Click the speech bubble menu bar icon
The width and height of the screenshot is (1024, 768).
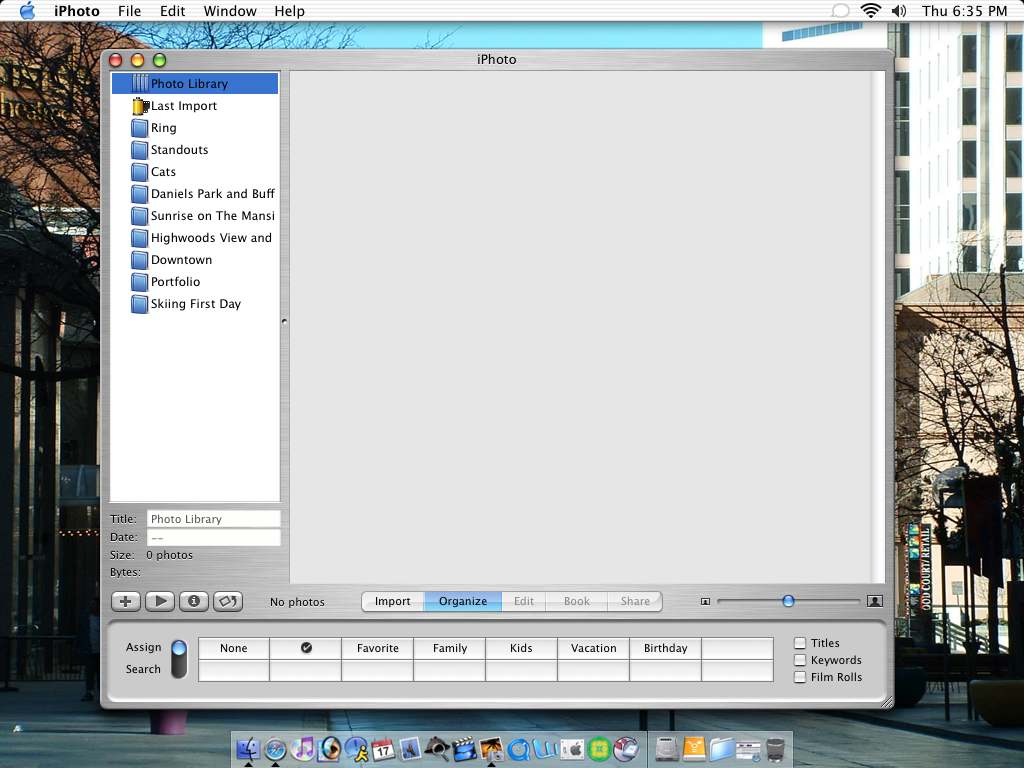pos(840,10)
